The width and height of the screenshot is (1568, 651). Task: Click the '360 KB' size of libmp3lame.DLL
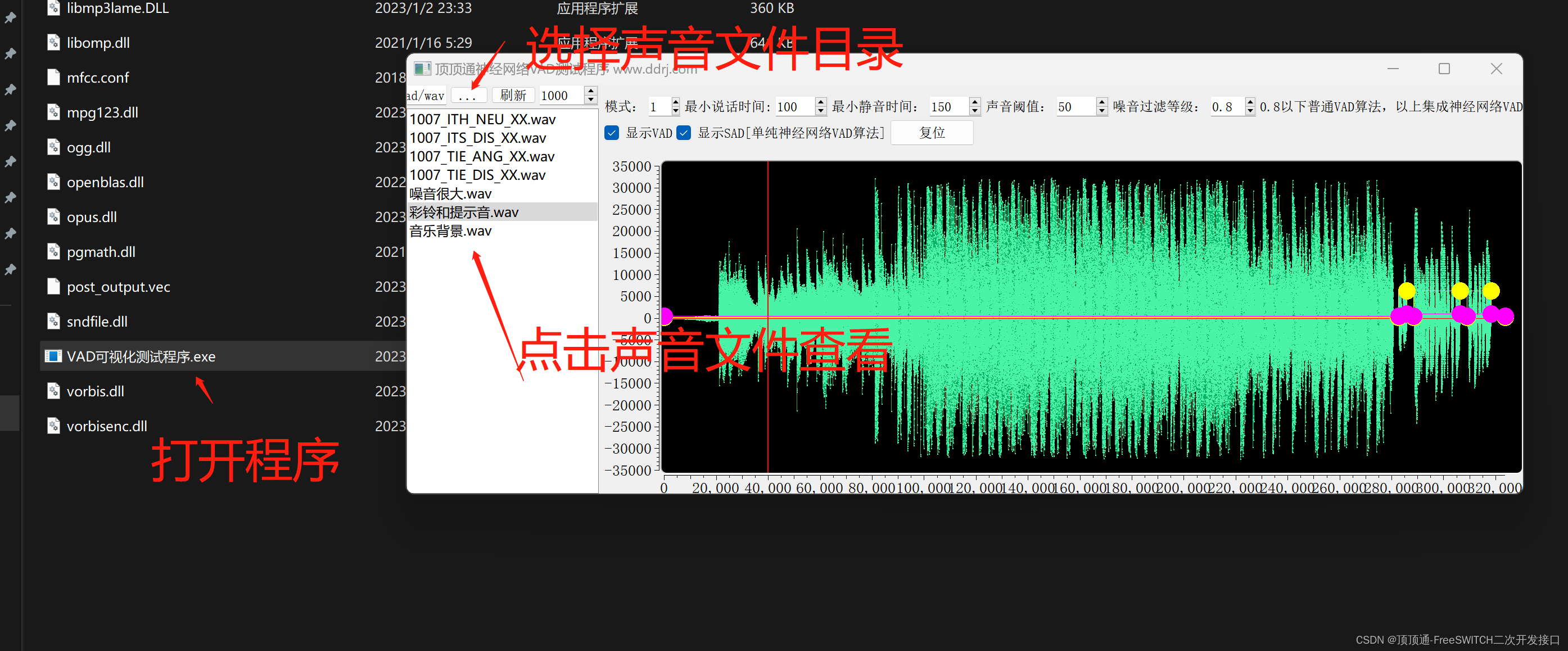[x=771, y=8]
